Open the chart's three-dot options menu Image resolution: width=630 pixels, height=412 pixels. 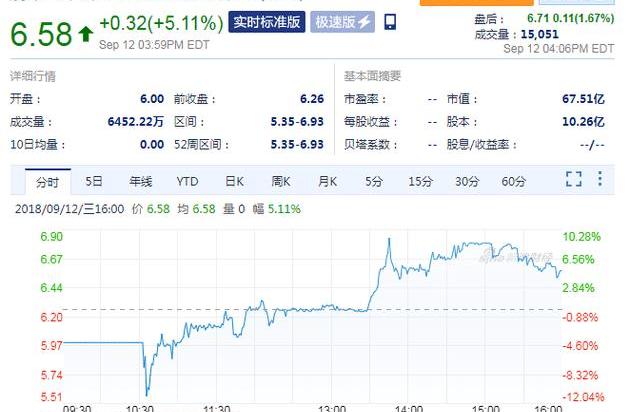(x=600, y=180)
